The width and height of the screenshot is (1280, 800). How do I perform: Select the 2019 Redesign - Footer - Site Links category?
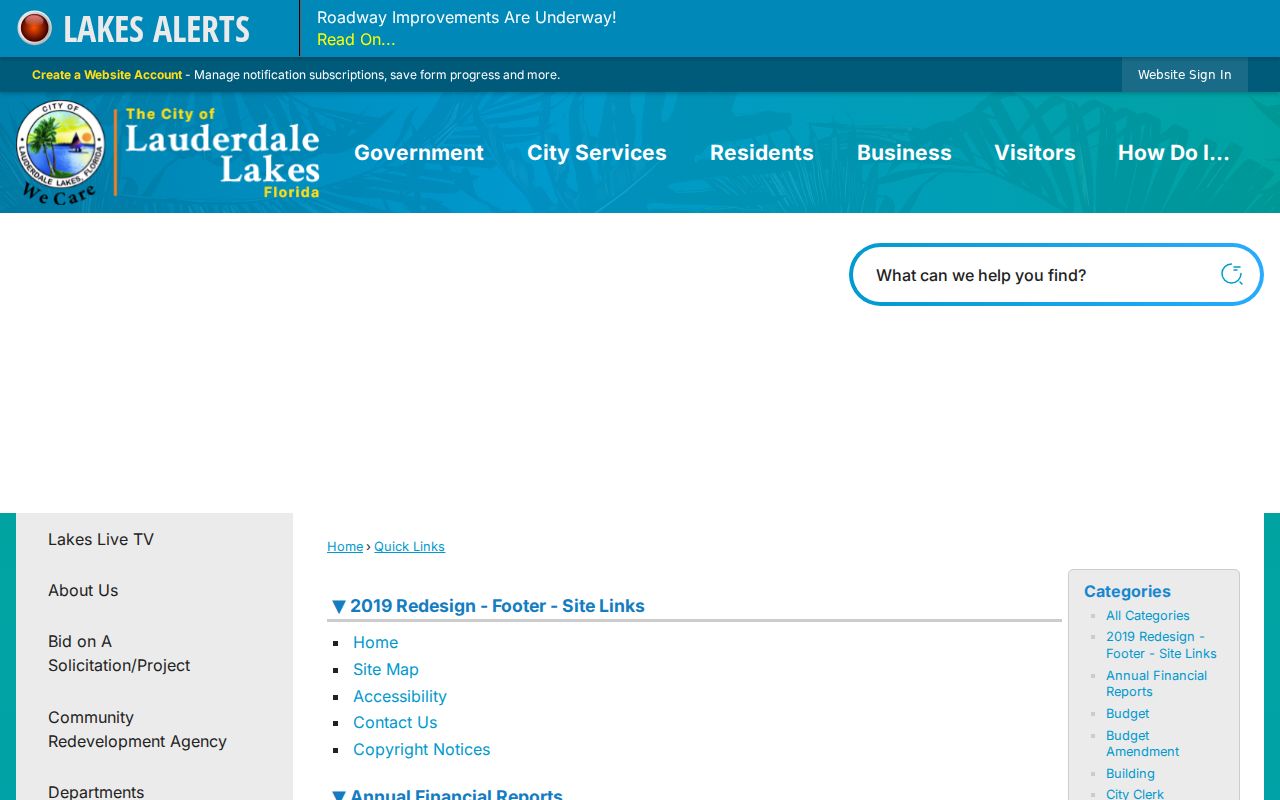1161,645
